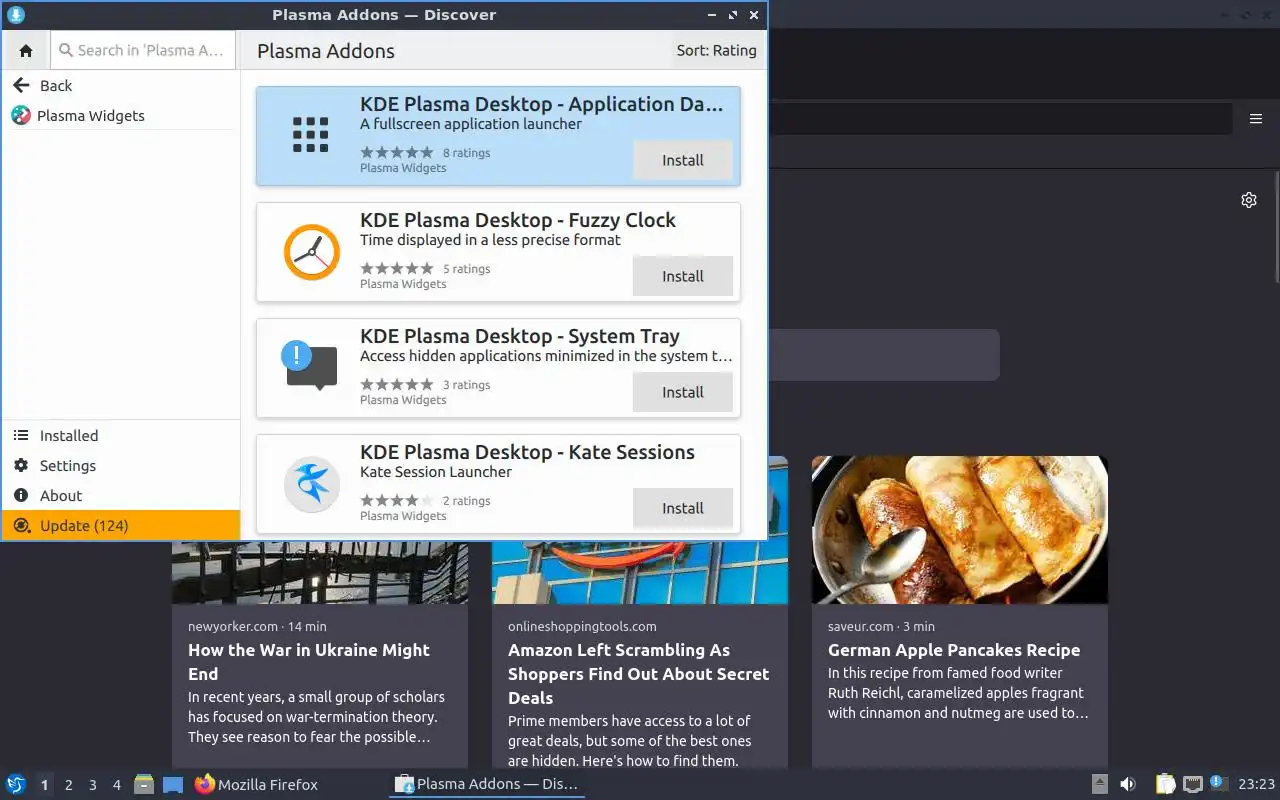This screenshot has height=800, width=1280.
Task: Click 'Time displayed in a less precise format'
Action: (490, 240)
